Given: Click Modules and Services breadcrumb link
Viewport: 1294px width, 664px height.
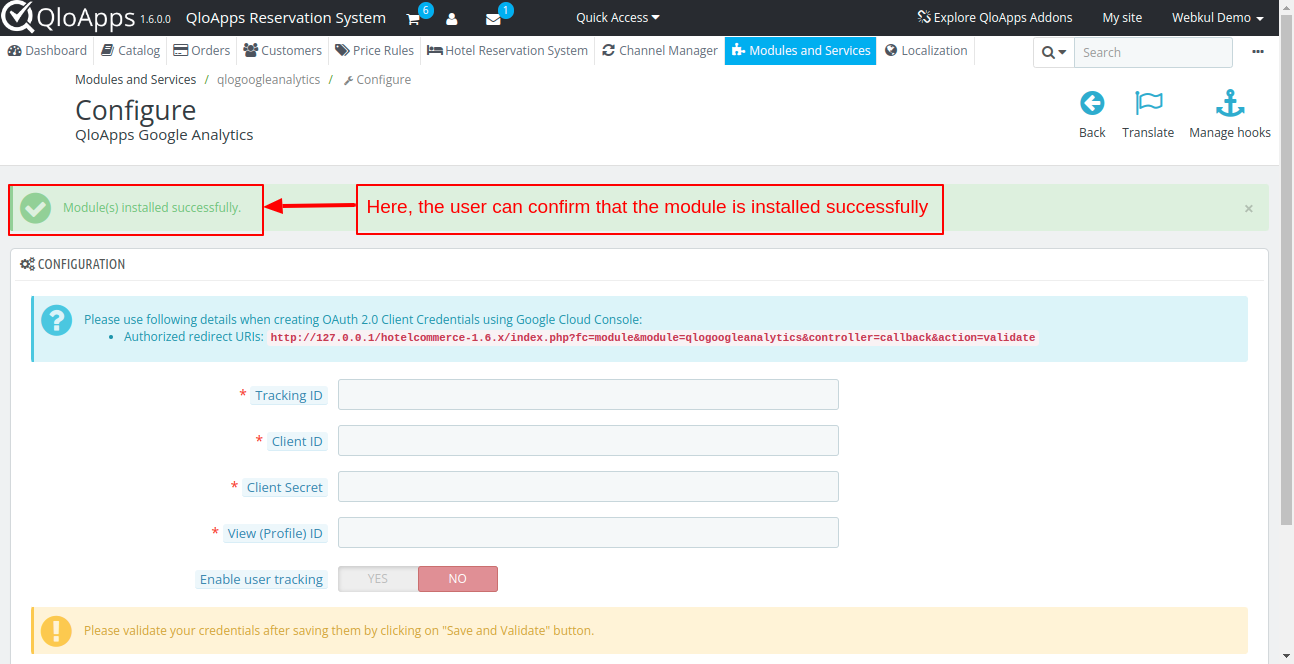Looking at the screenshot, I should pyautogui.click(x=135, y=79).
